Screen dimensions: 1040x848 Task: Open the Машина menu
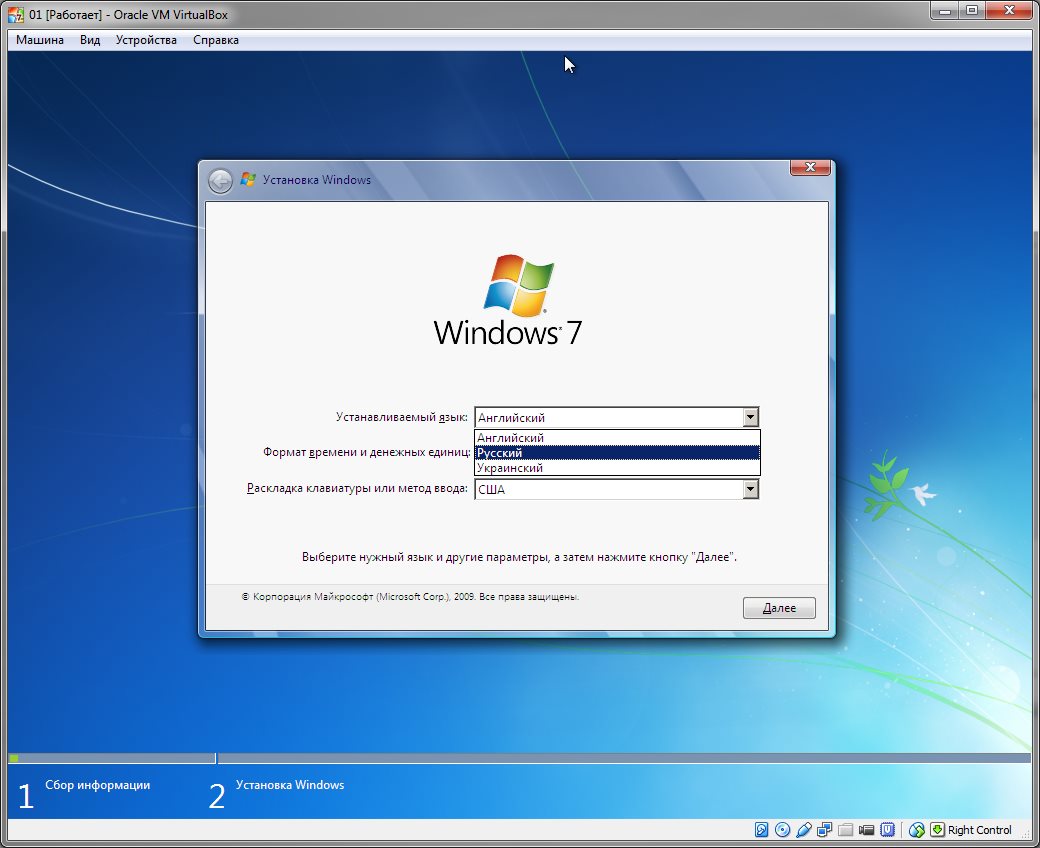click(40, 40)
